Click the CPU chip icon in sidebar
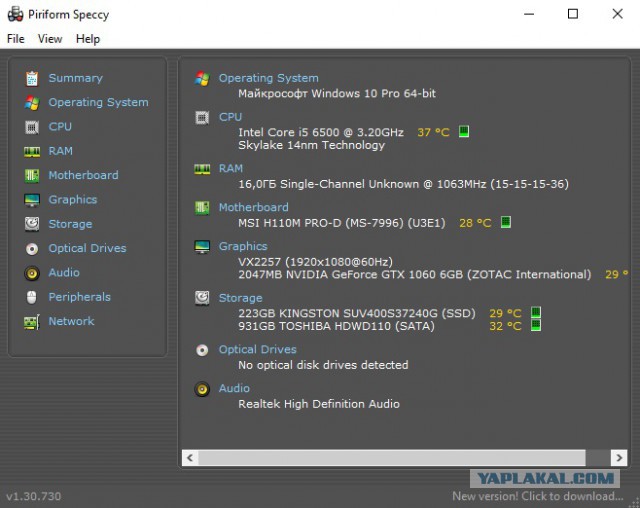Viewport: 640px width, 508px height. coord(32,127)
